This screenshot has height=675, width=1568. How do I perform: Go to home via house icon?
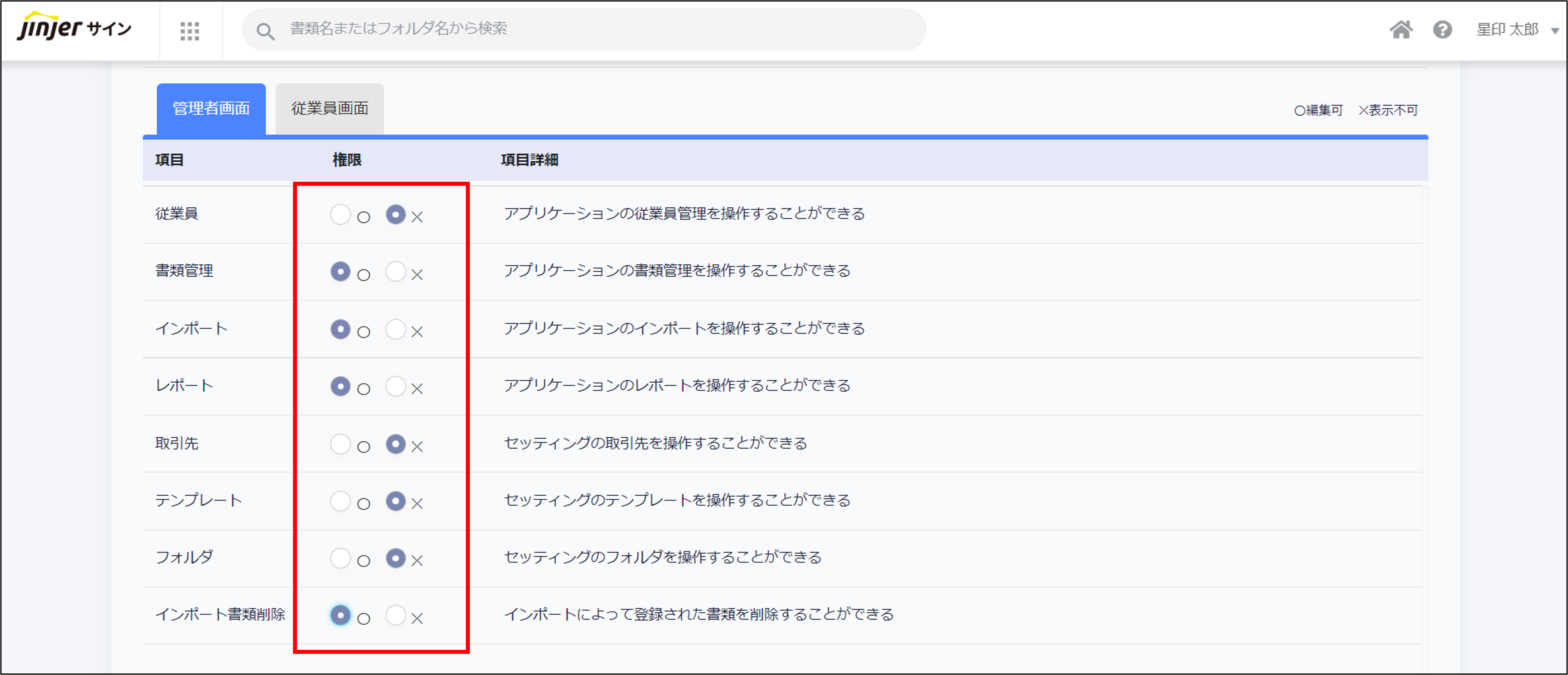1401,29
